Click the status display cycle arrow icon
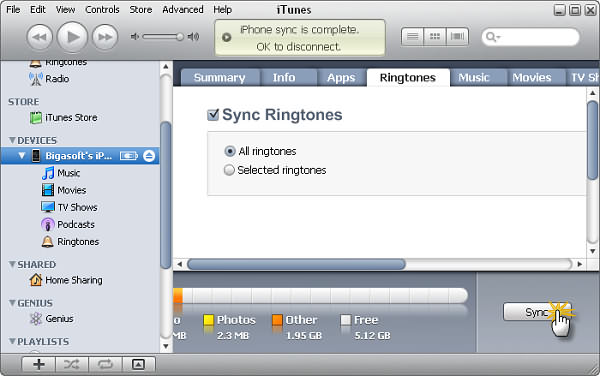The width and height of the screenshot is (600, 376). [227, 37]
